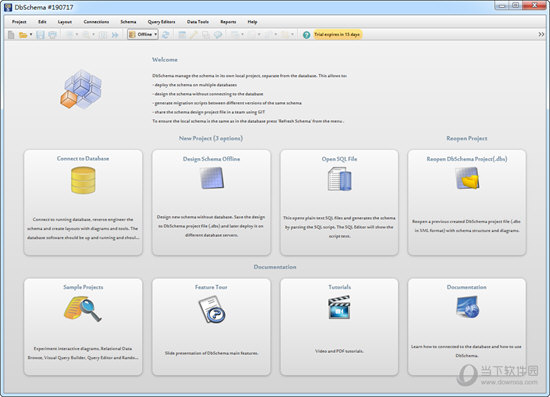Screen dimensions: 550x397
Task: Click the Connect to Database description text
Action: (x=83, y=228)
